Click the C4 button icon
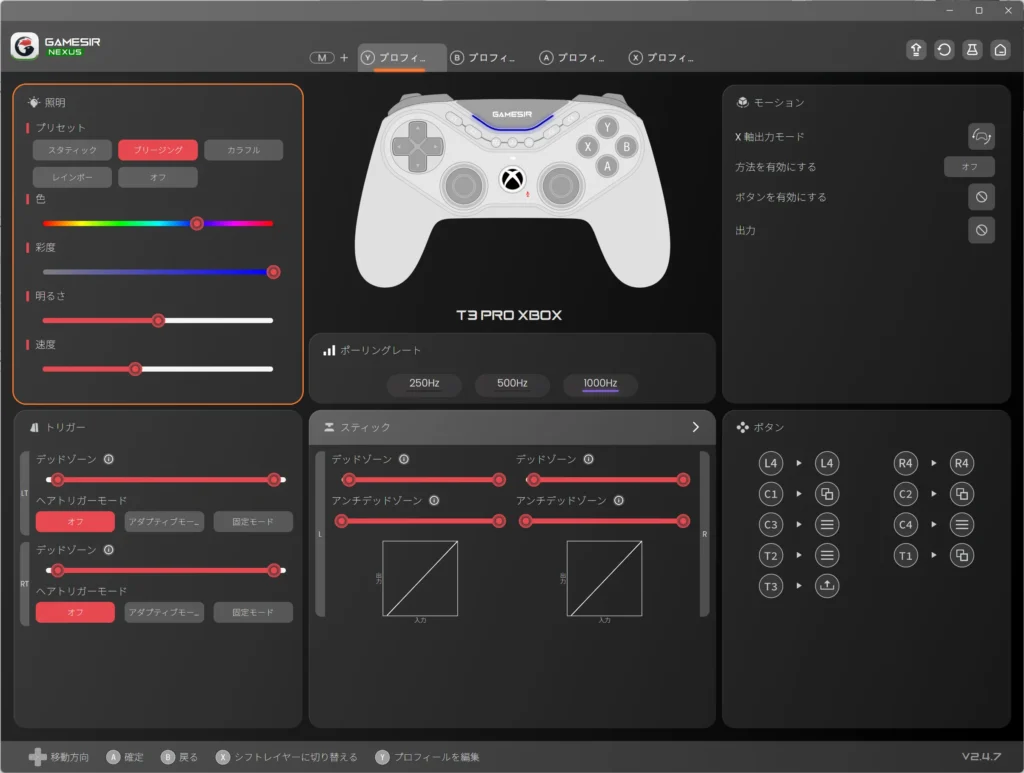1024x773 pixels. point(905,524)
